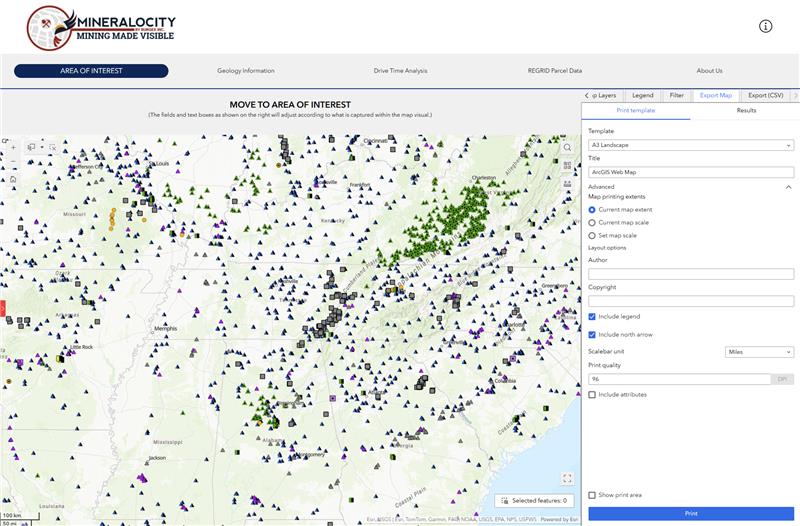The width and height of the screenshot is (800, 526).
Task: Switch to the Results tab
Action: 746,110
